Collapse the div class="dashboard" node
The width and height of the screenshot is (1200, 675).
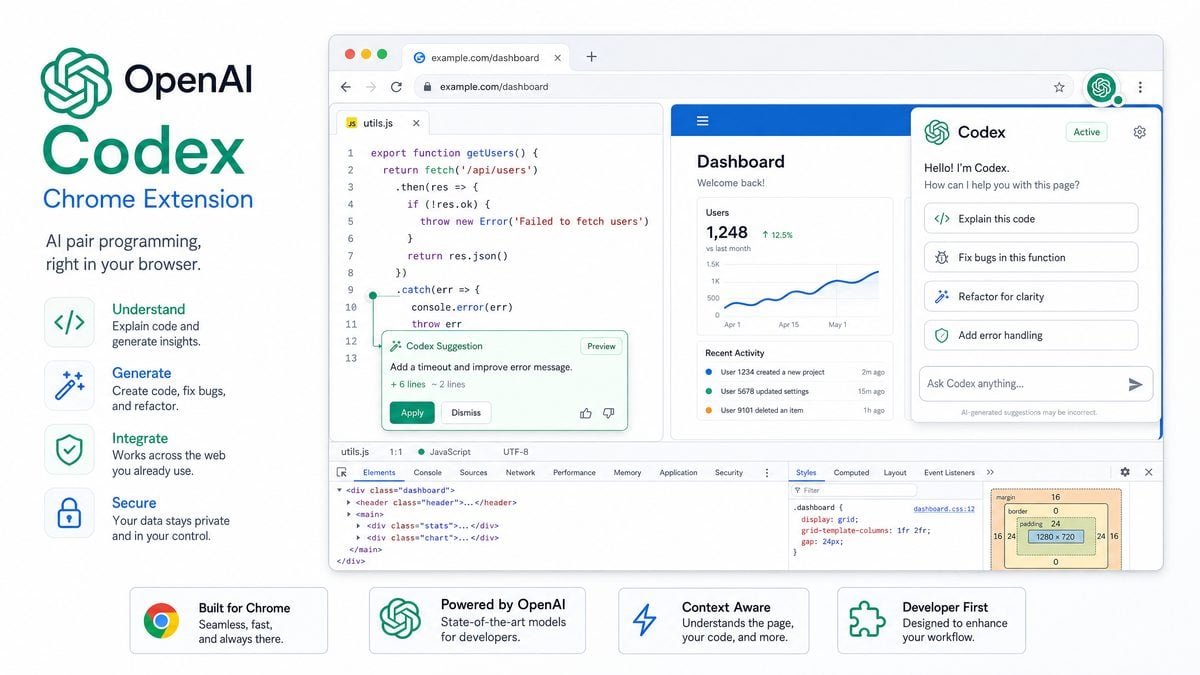pos(338,490)
